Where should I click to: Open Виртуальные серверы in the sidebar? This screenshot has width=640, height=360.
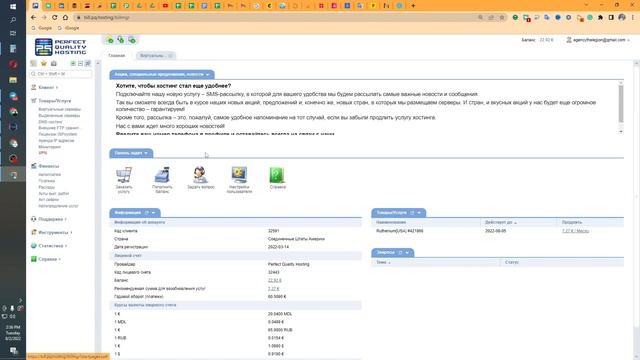click(60, 109)
